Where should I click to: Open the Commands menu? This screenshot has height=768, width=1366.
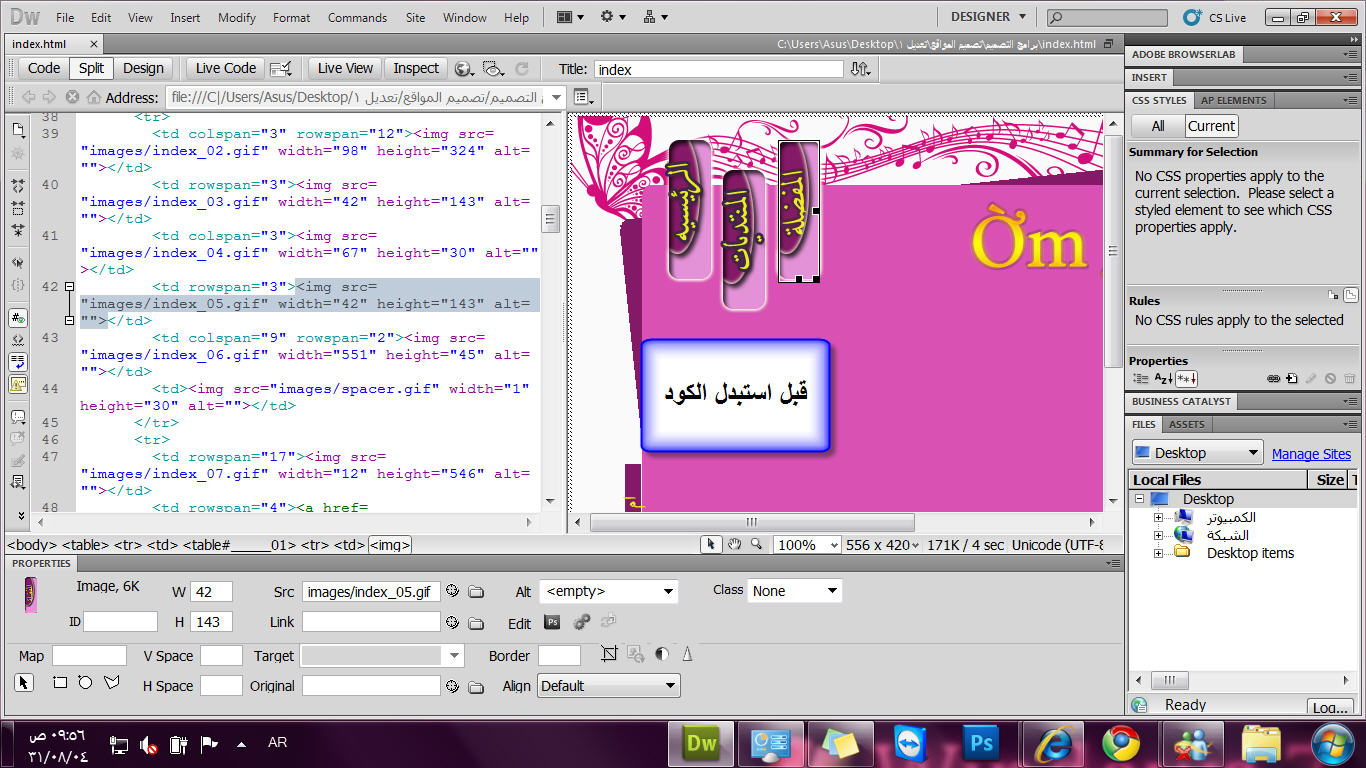point(357,17)
